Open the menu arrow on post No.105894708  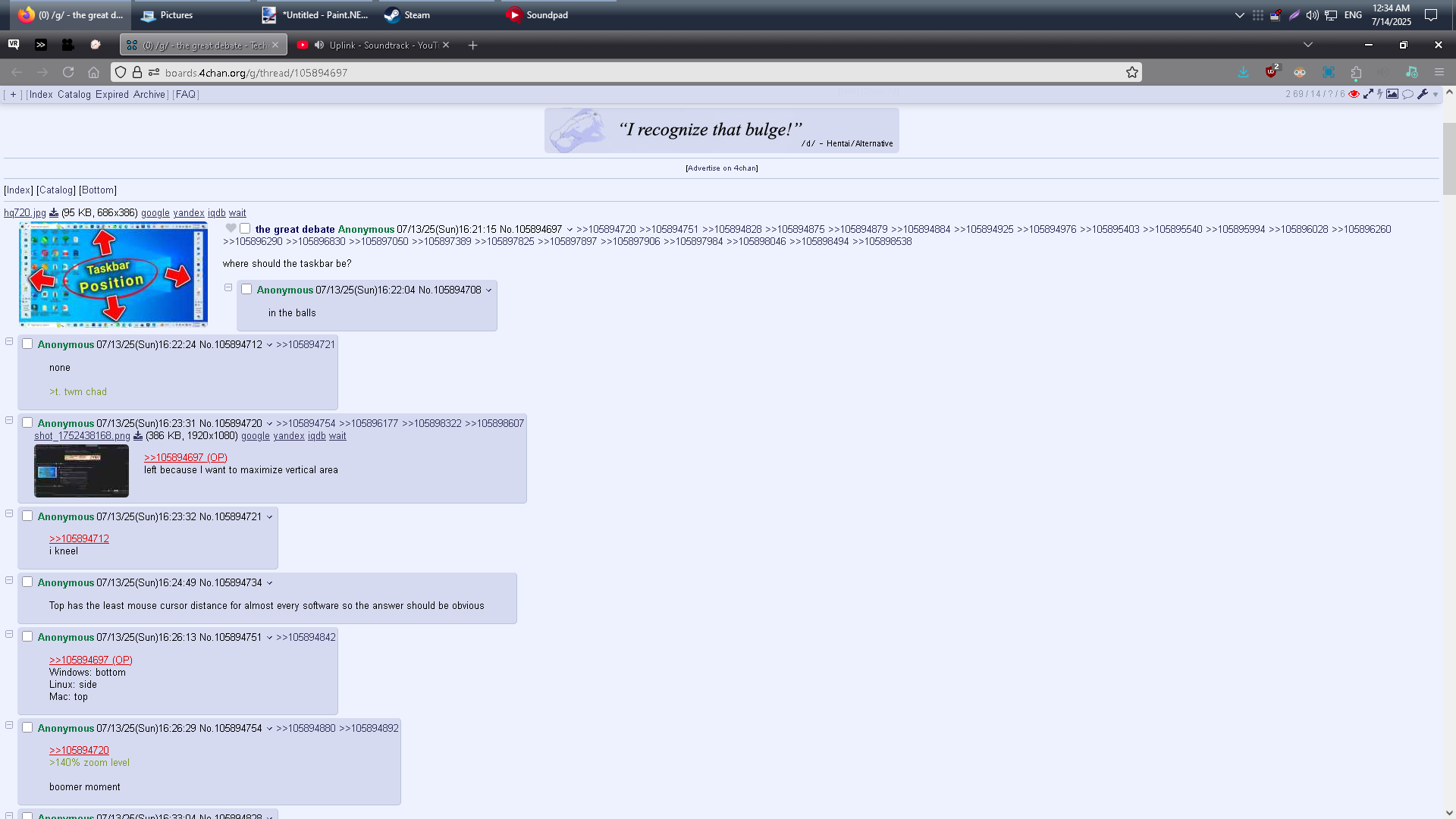[x=489, y=290]
